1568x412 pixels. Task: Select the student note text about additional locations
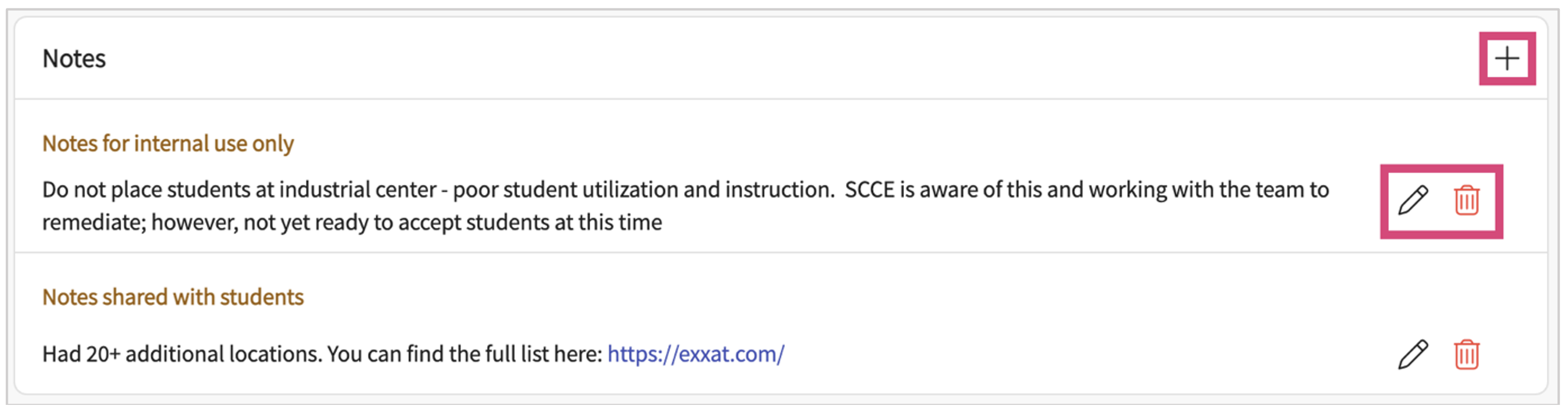click(x=323, y=353)
